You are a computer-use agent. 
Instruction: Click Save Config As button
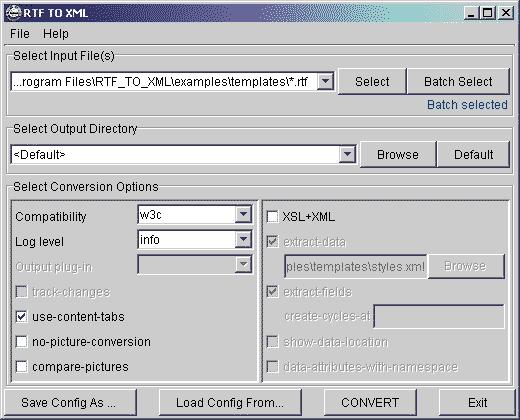[70, 402]
